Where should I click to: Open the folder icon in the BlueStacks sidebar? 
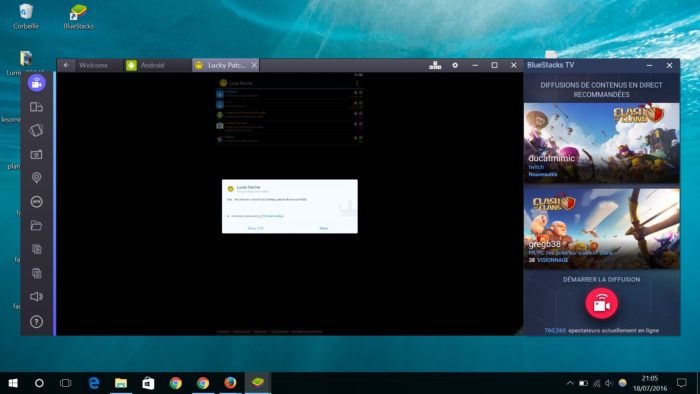(x=36, y=225)
